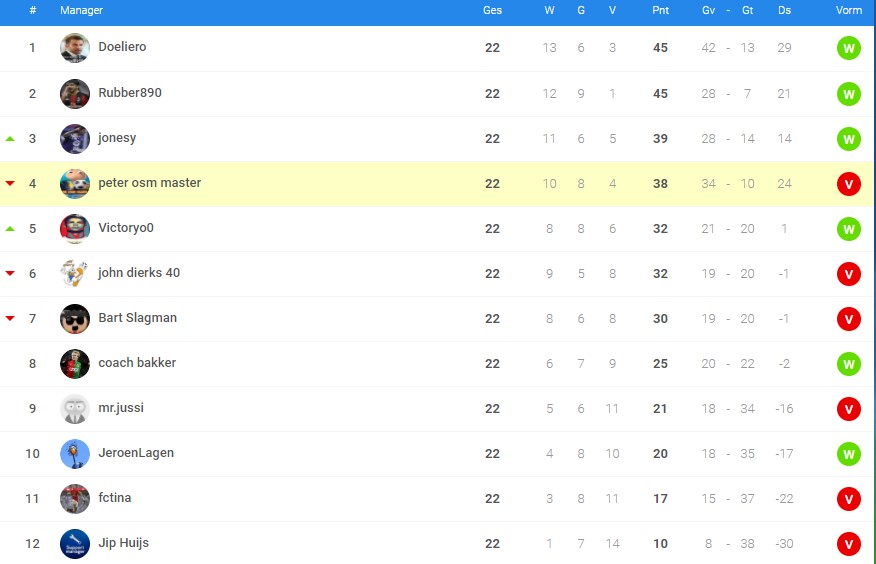
Task: Click the JeroenLagen manager name
Action: pyautogui.click(x=136, y=453)
